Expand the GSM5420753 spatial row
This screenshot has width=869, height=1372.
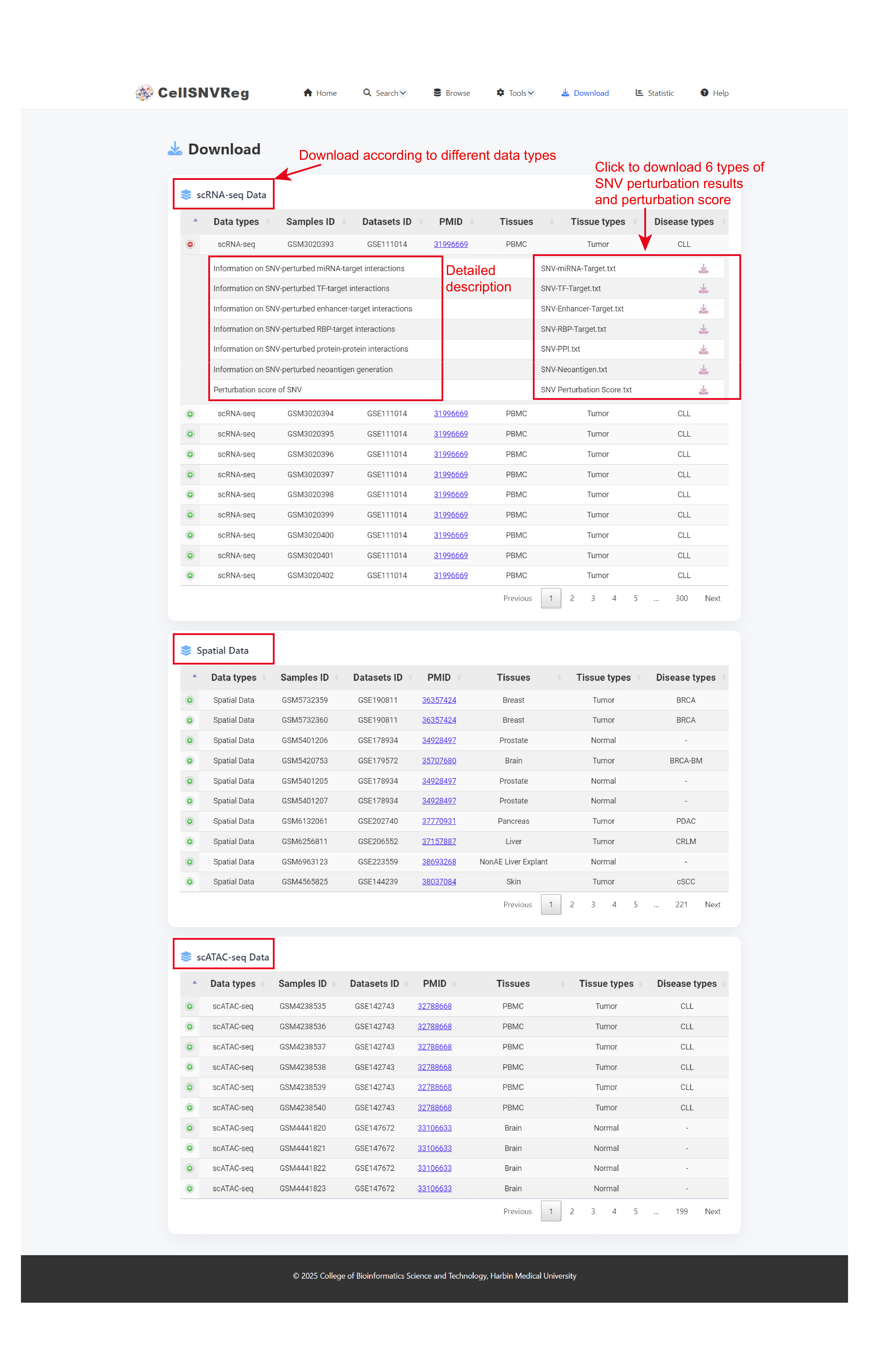[190, 761]
